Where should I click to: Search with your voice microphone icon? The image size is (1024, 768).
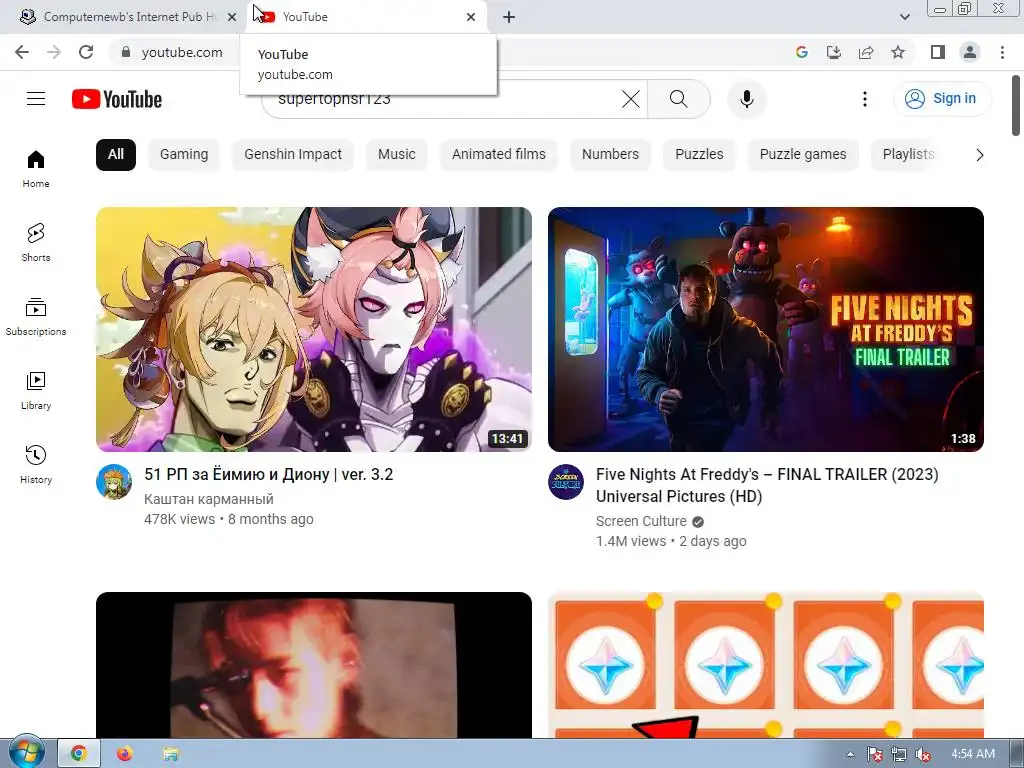click(746, 99)
